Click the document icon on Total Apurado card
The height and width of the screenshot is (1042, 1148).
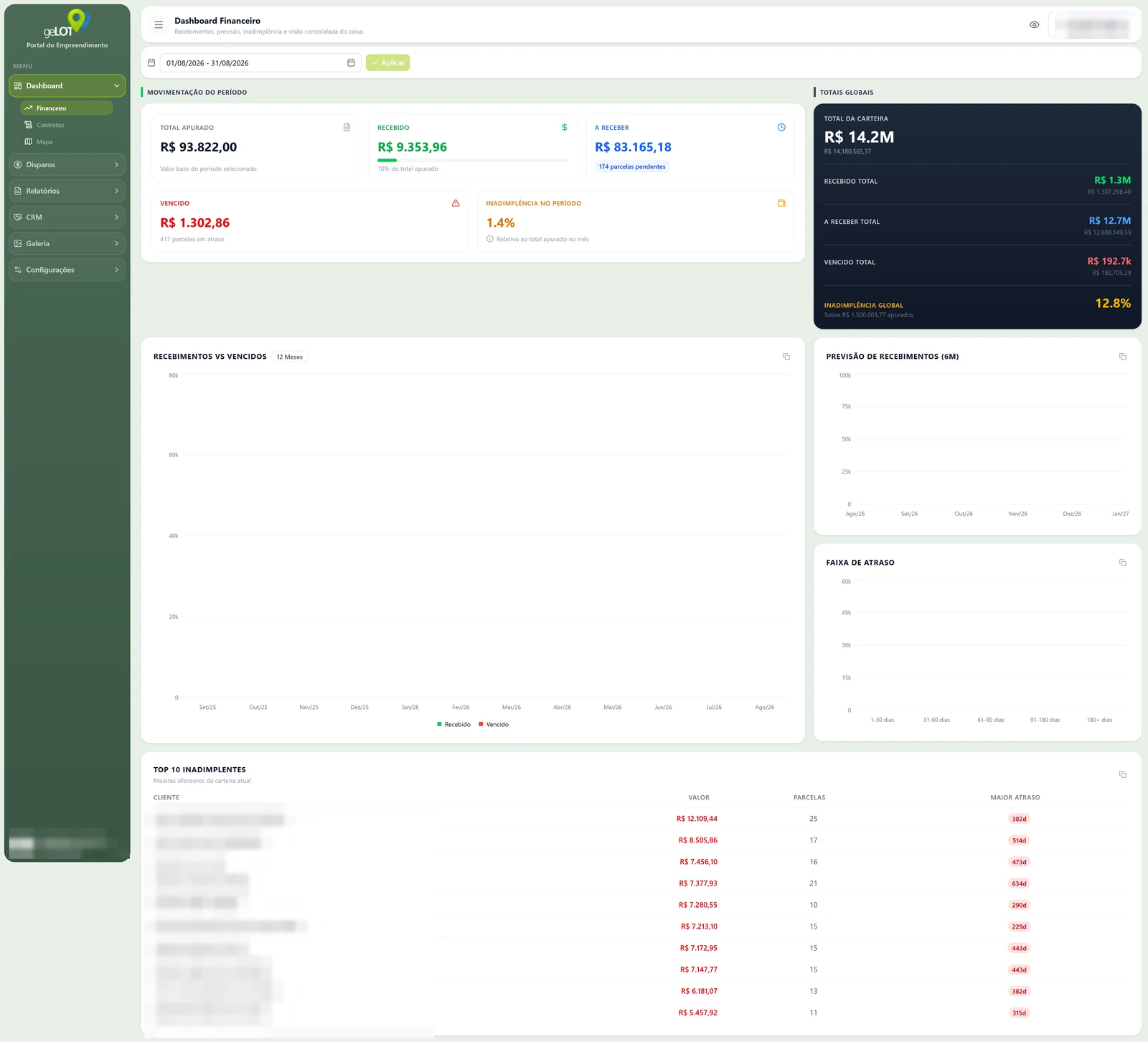[347, 127]
